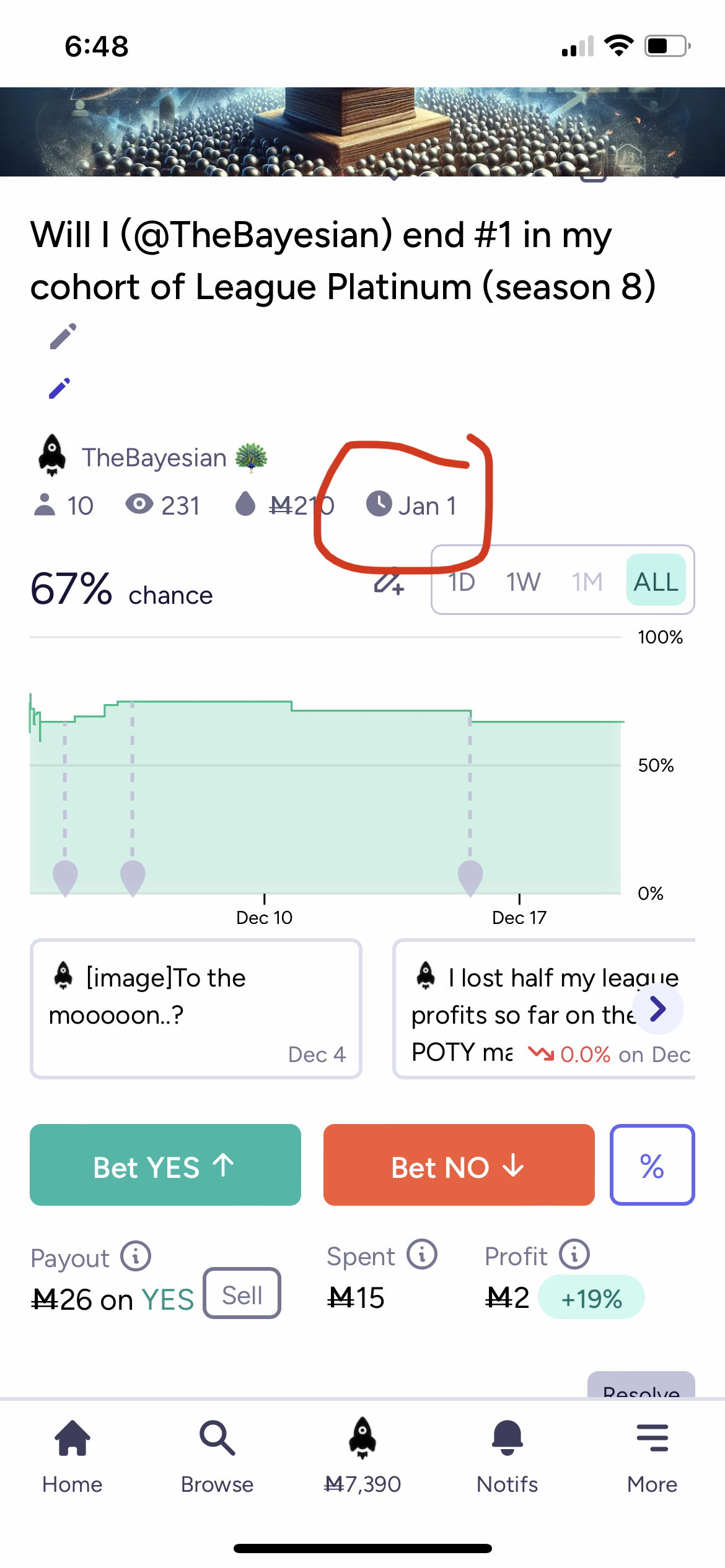Open the More hamburger menu
725x1568 pixels.
652,1437
